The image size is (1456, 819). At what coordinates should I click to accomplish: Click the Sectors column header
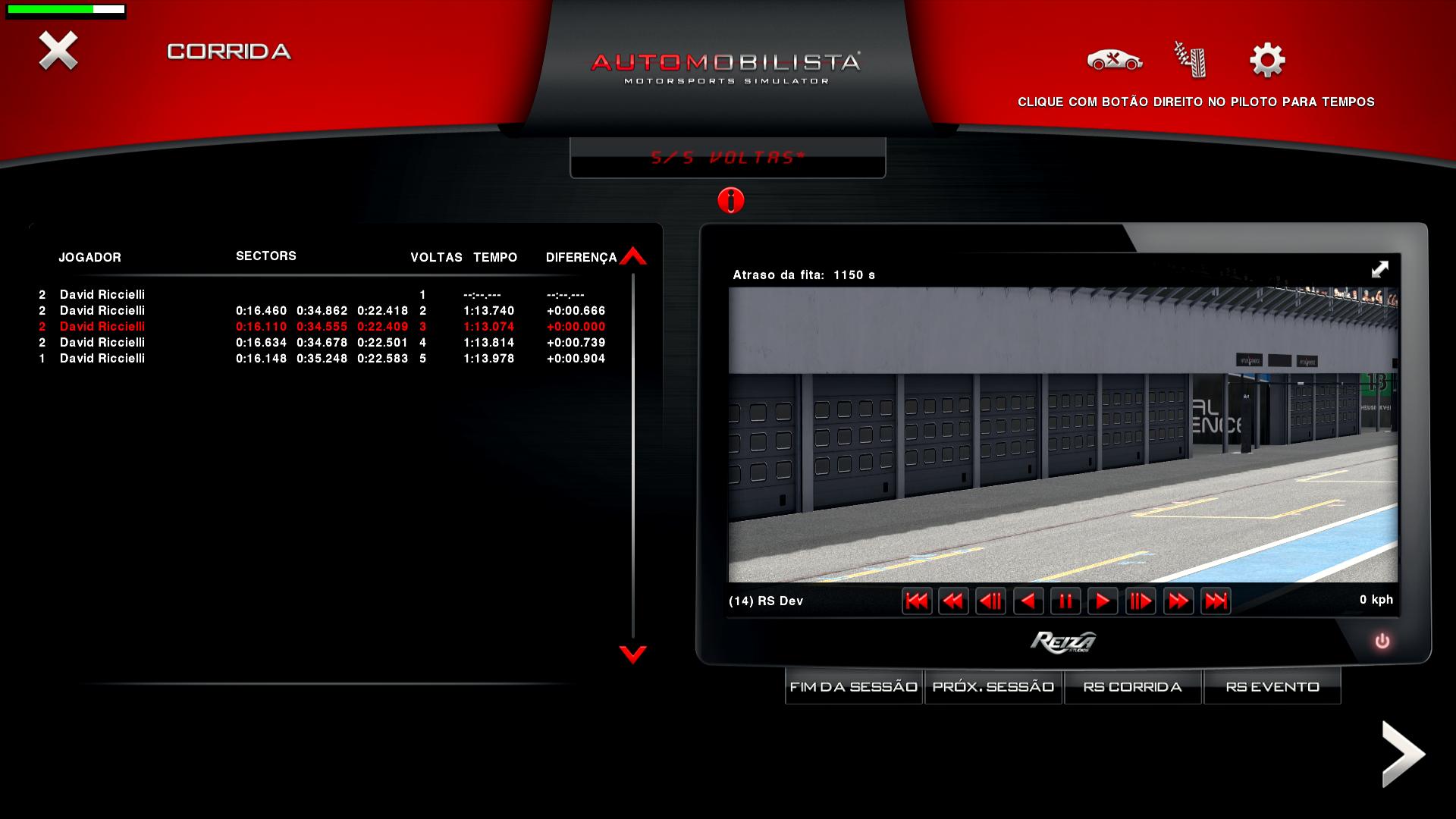coord(266,256)
